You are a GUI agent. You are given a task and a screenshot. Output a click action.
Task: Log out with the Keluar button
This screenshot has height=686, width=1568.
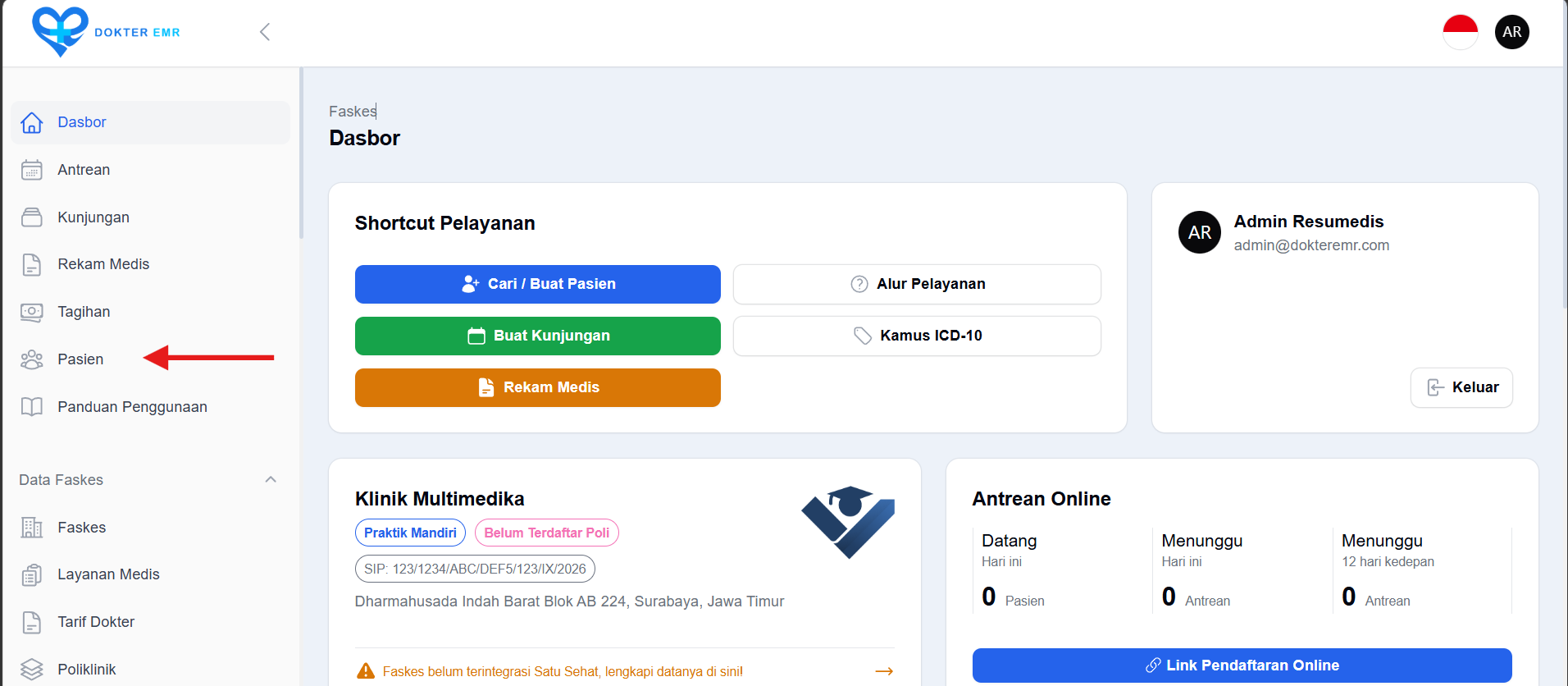pyautogui.click(x=1461, y=387)
